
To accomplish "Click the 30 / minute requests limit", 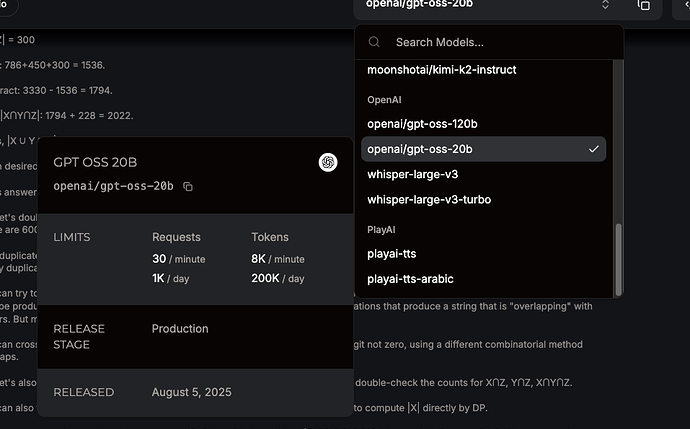I will [179, 259].
